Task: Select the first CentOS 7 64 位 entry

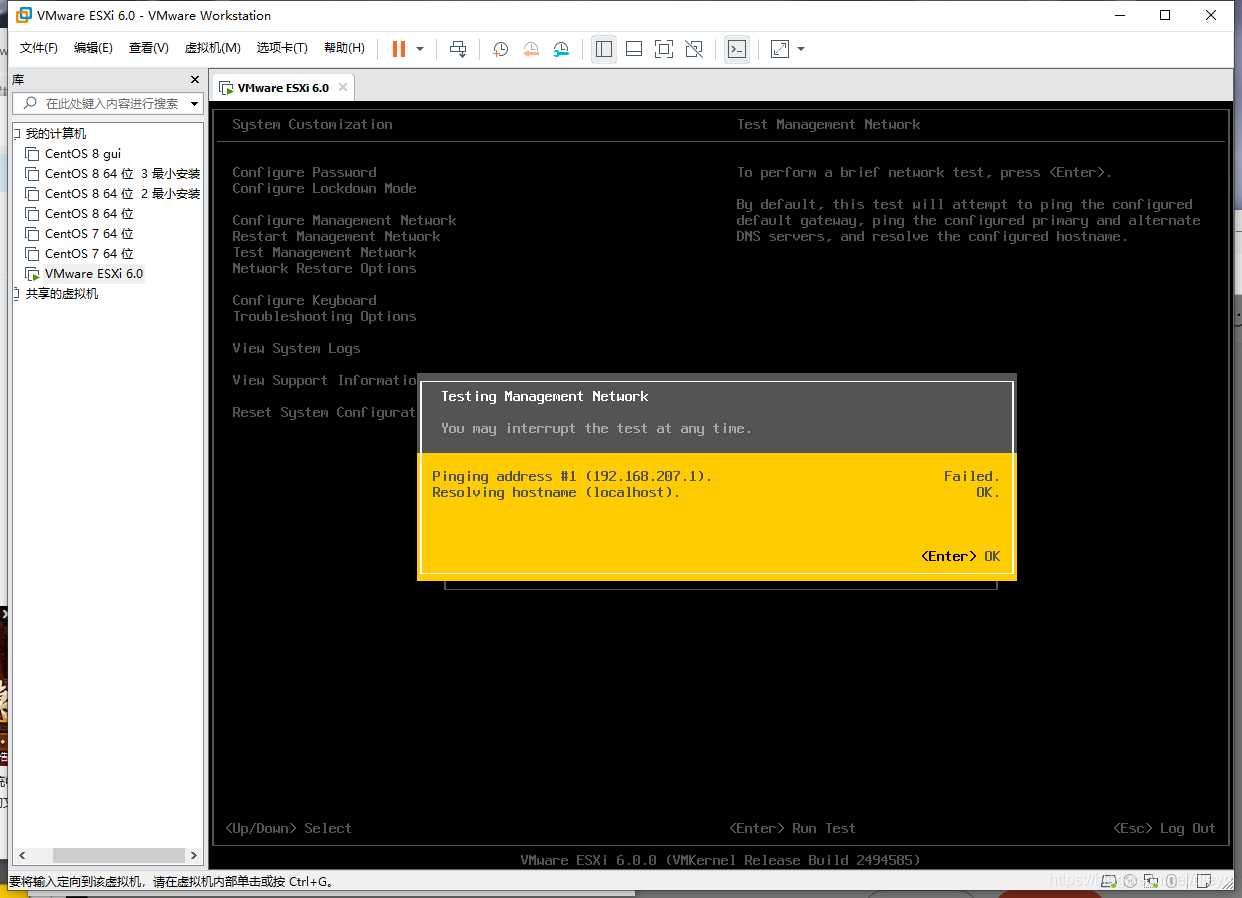Action: [x=89, y=234]
